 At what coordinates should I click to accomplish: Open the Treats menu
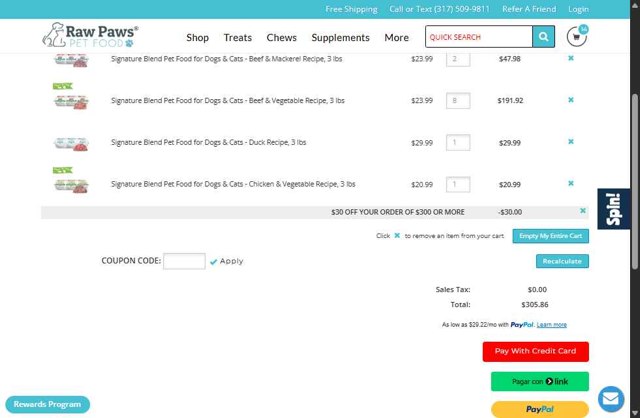(238, 38)
